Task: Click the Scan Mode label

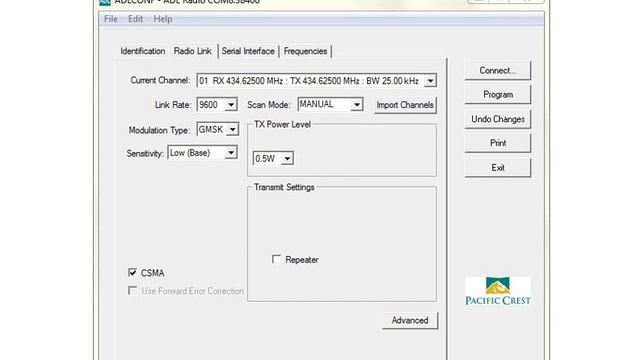Action: (269, 105)
